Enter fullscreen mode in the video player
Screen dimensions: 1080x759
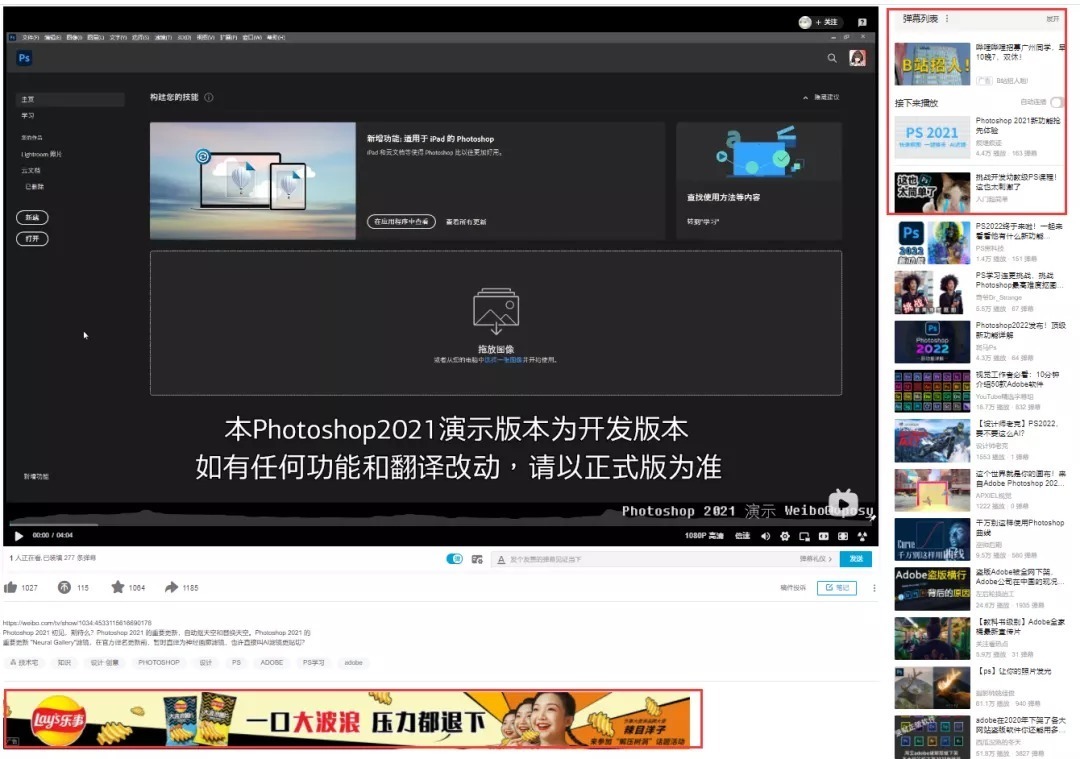862,536
